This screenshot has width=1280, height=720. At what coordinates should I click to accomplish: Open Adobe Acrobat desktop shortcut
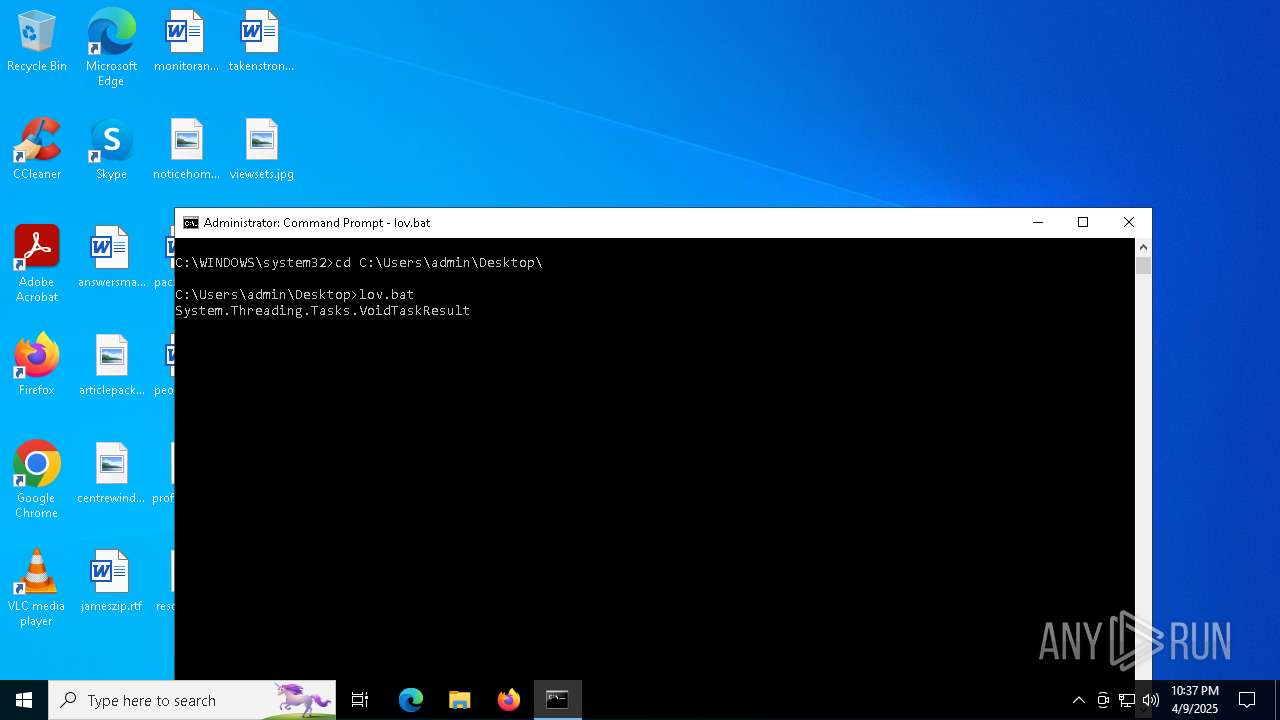point(37,264)
